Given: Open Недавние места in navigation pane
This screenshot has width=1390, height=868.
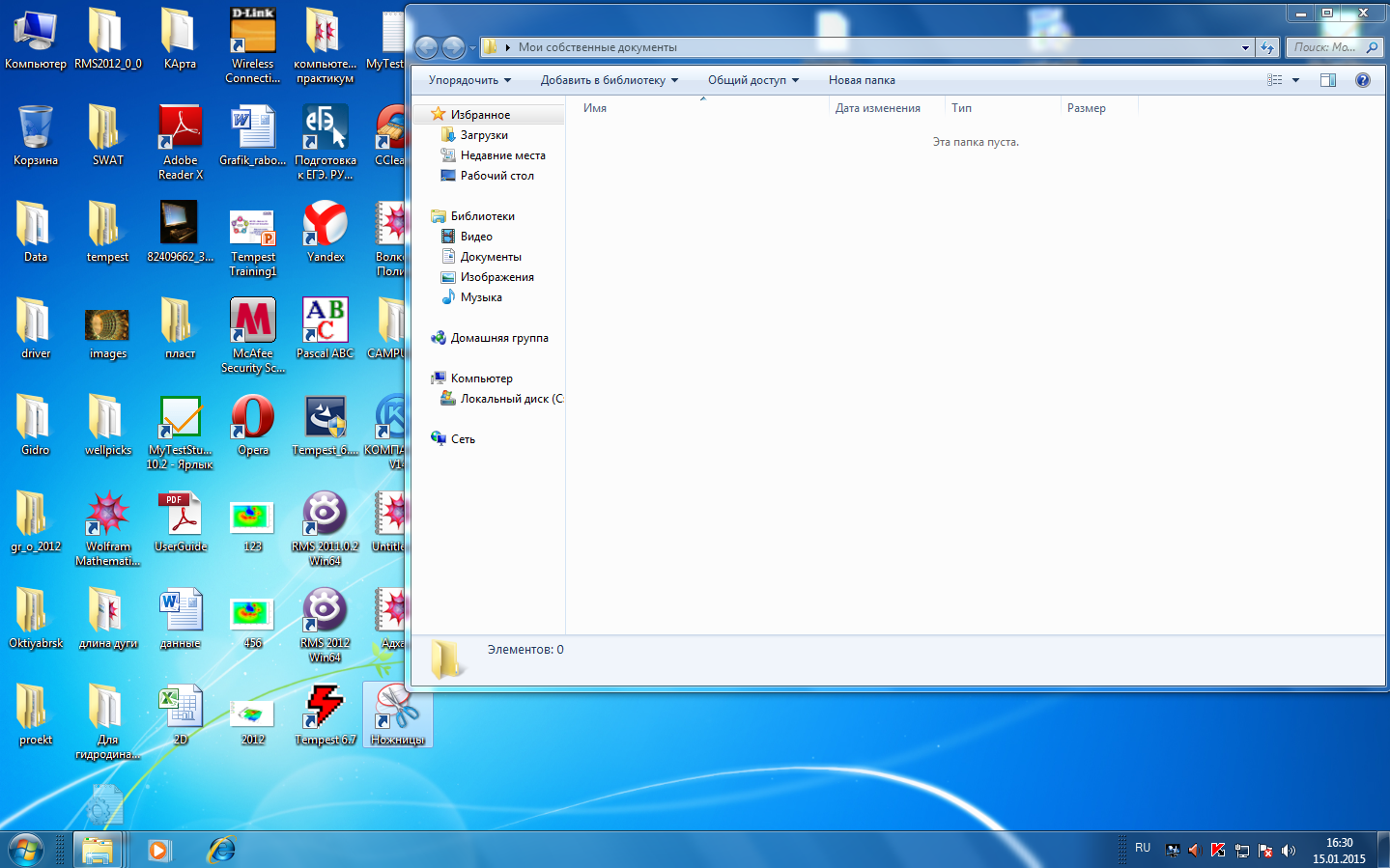Looking at the screenshot, I should pyautogui.click(x=502, y=155).
